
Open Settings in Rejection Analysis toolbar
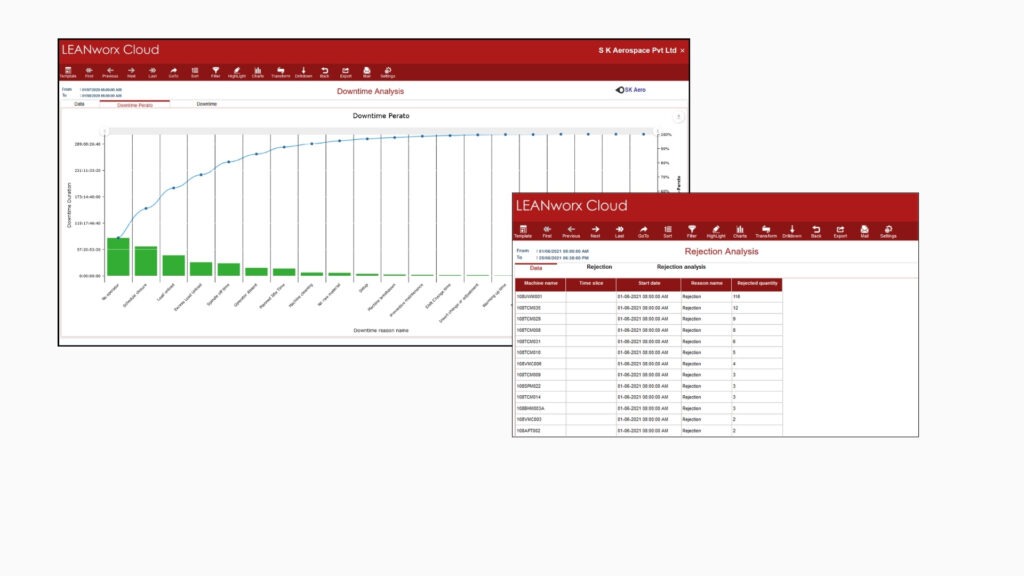888,231
